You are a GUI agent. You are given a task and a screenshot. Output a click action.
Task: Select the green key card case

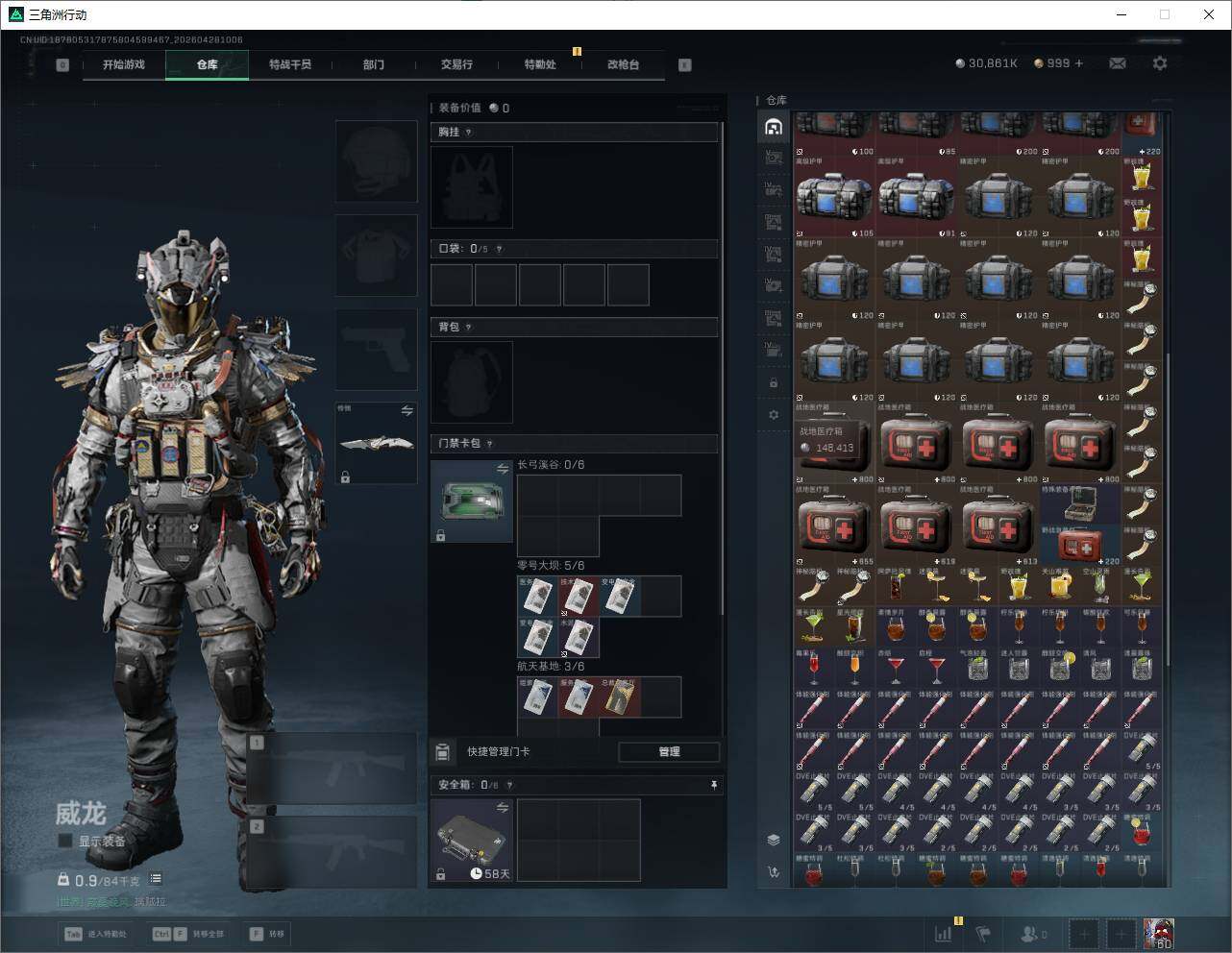coord(472,501)
